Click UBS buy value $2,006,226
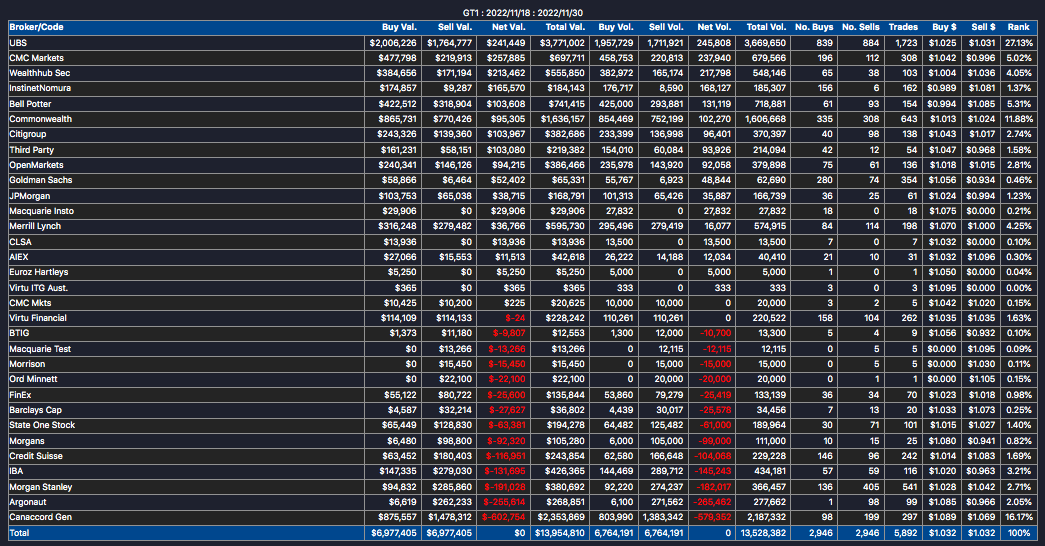 click(x=393, y=43)
